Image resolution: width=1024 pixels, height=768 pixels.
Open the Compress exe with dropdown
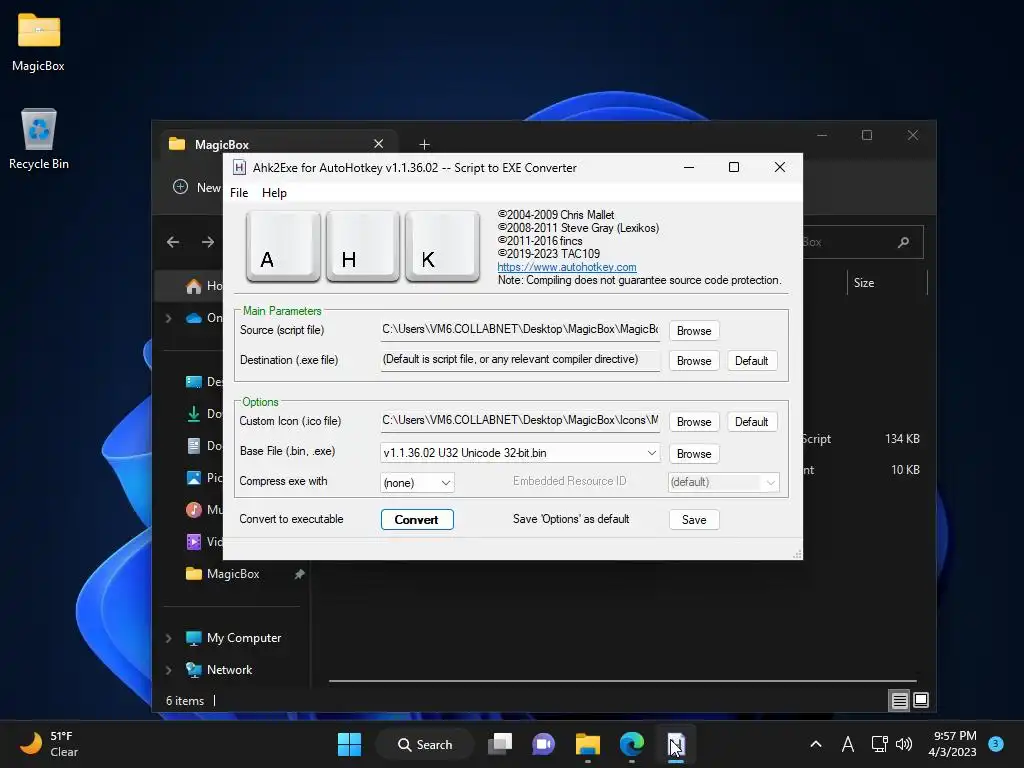445,483
